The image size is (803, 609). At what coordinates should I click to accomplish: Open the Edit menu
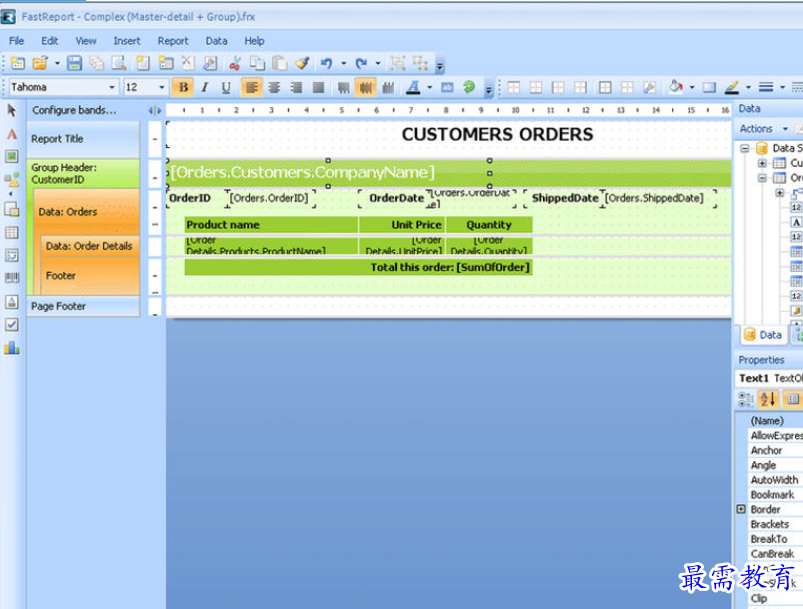pos(49,41)
